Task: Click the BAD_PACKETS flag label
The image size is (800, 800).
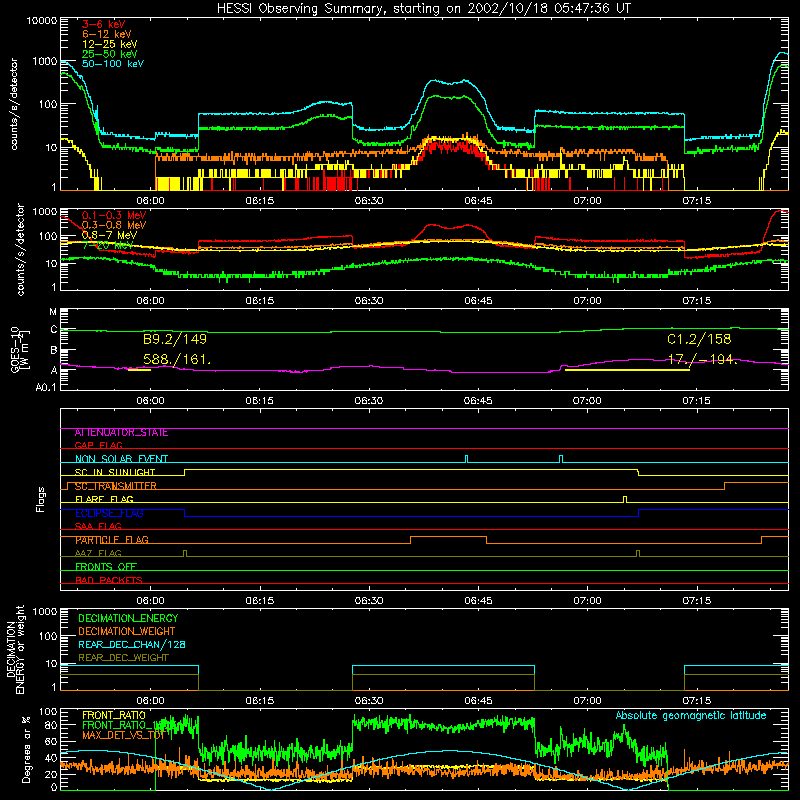Action: pyautogui.click(x=109, y=581)
